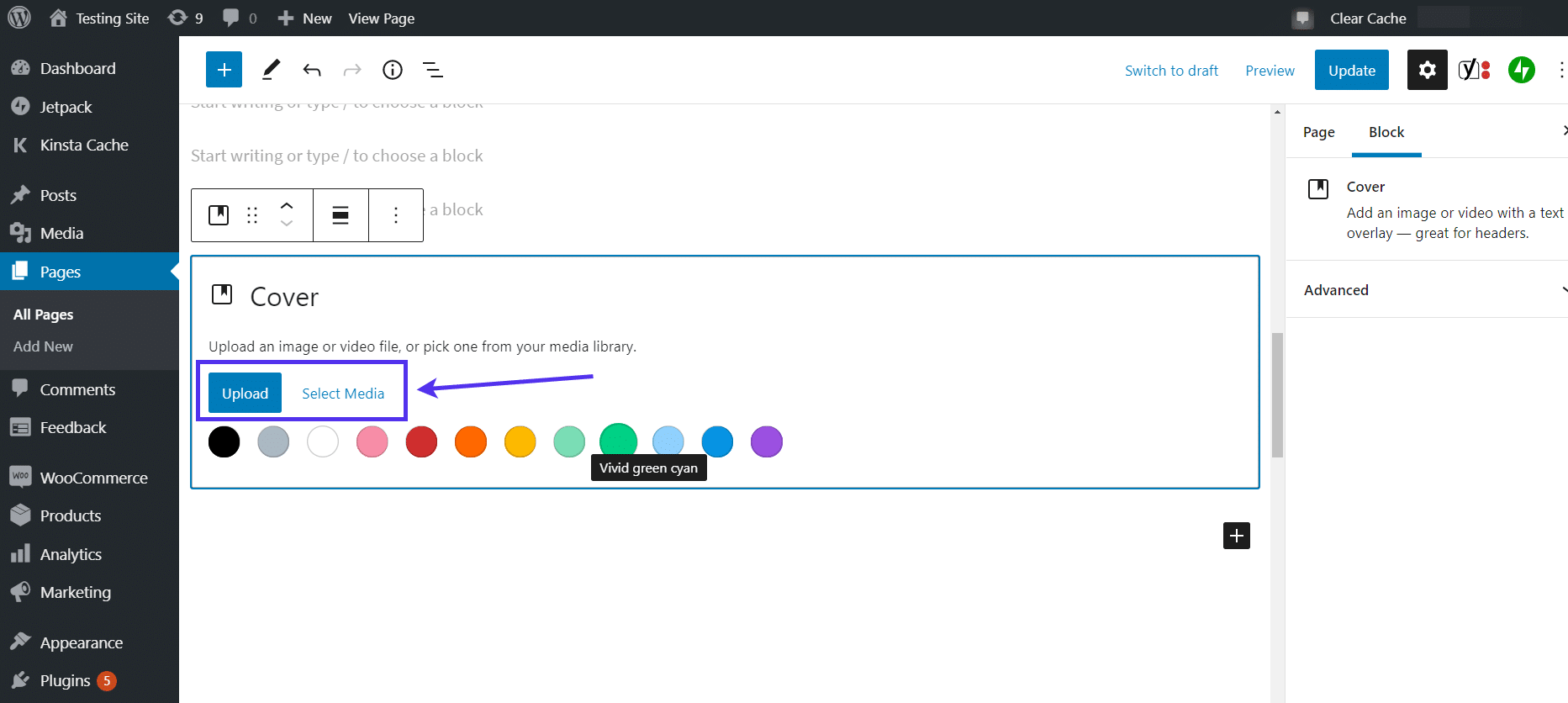1568x703 pixels.
Task: Open the list view outline icon
Action: (x=433, y=70)
